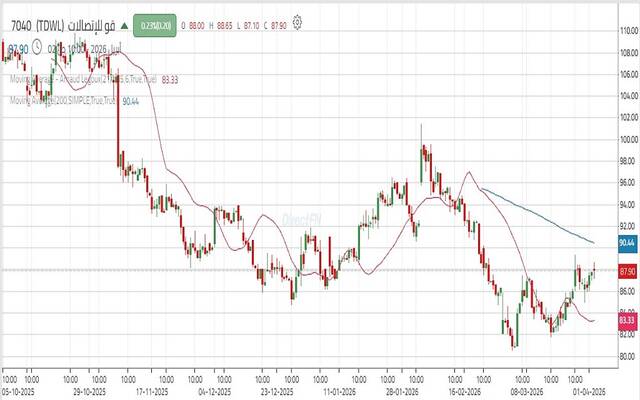This screenshot has width=640, height=400.
Task: Click the blue 90.44 price axis tag
Action: pos(628,242)
